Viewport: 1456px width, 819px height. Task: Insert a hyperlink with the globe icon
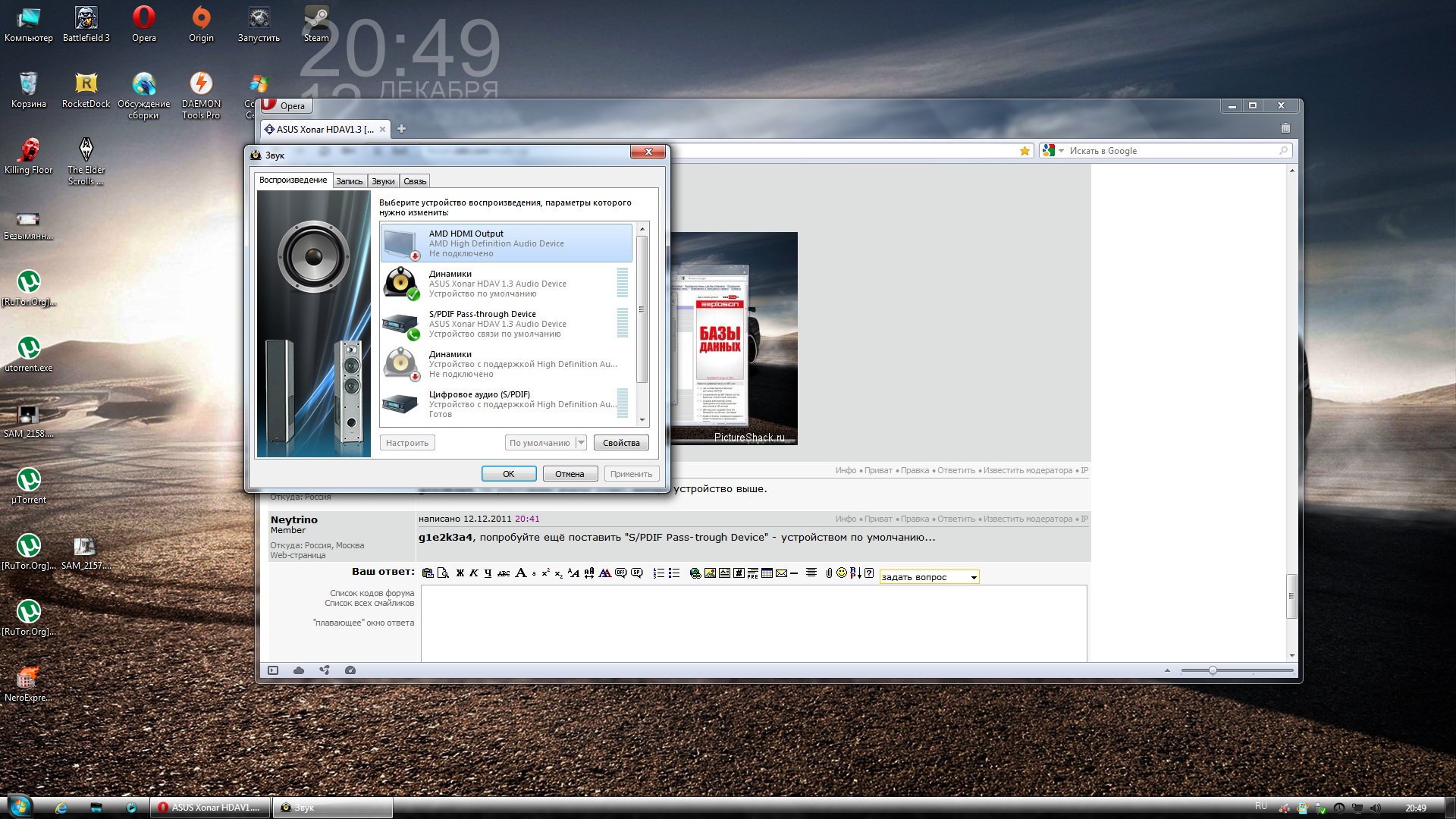(695, 573)
